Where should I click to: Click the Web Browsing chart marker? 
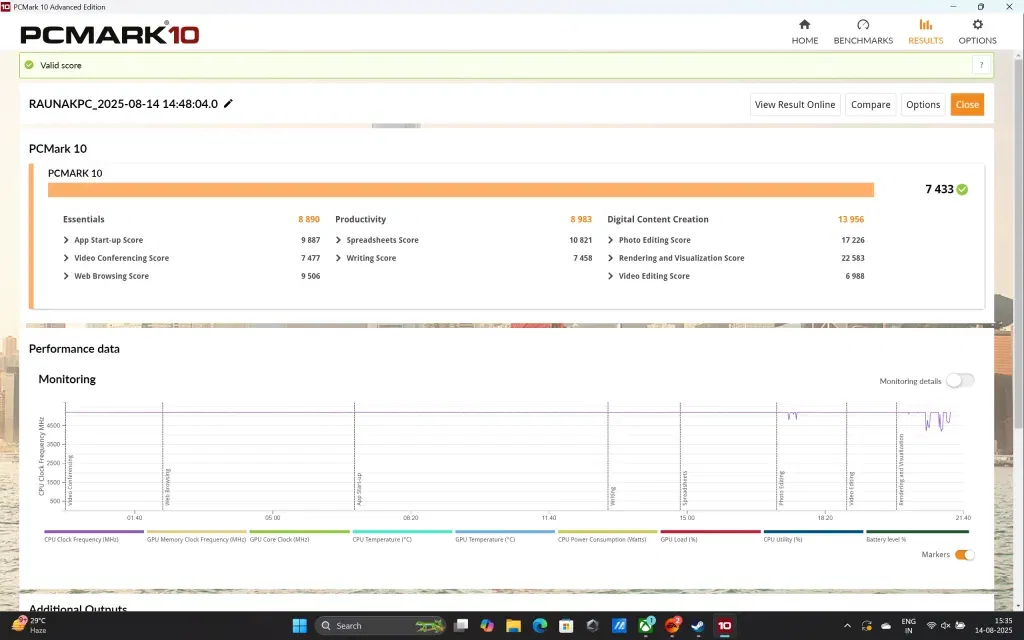pos(167,487)
